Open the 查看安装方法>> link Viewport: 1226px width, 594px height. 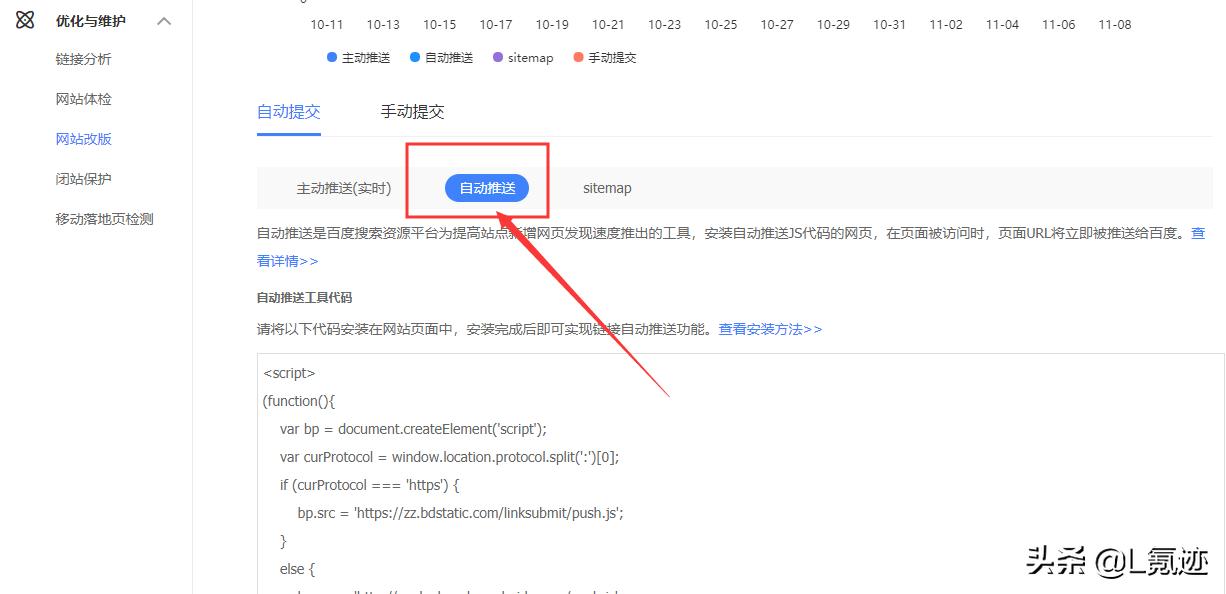(x=770, y=328)
